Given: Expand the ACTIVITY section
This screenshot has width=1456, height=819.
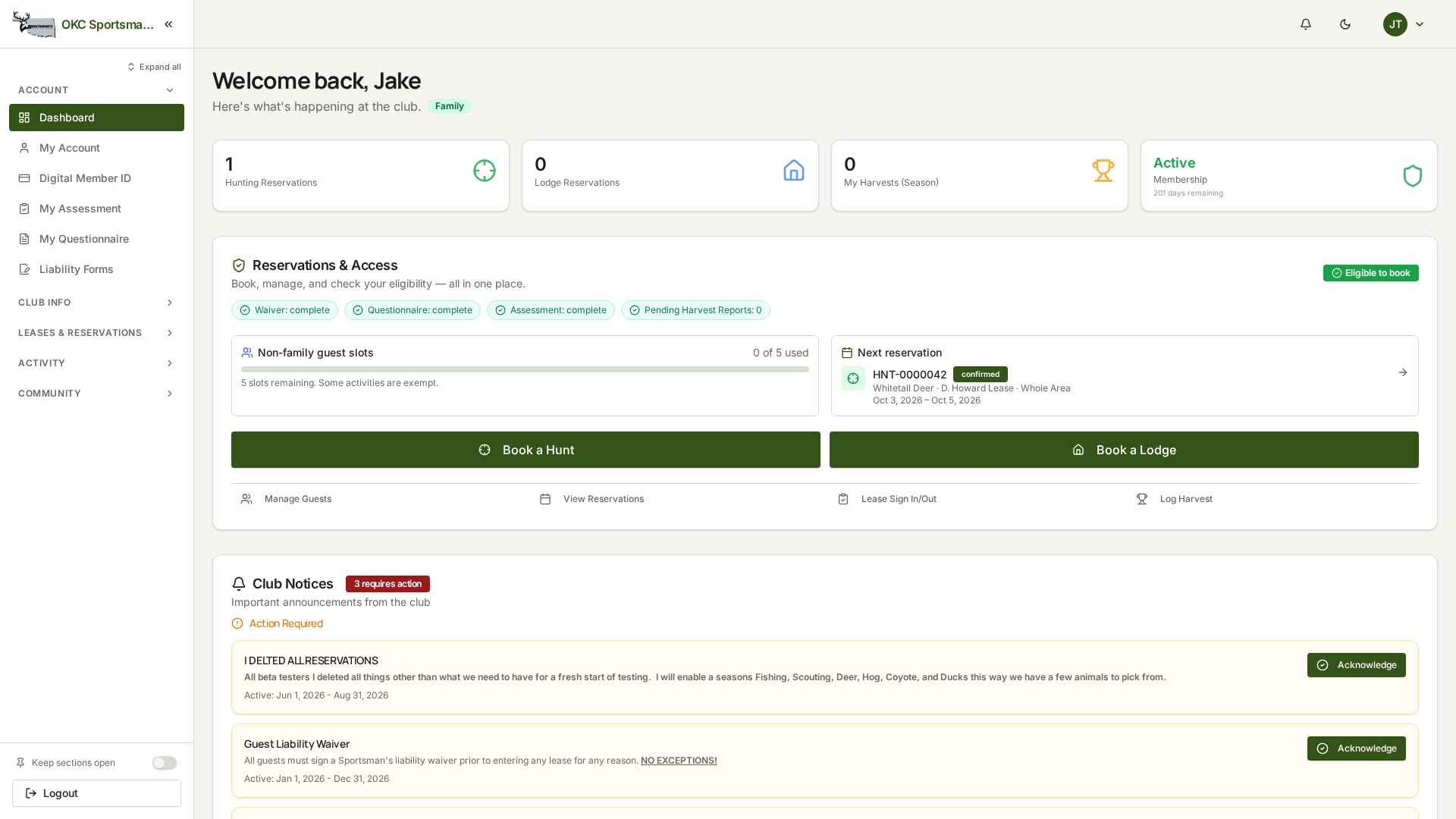Looking at the screenshot, I should coord(96,363).
